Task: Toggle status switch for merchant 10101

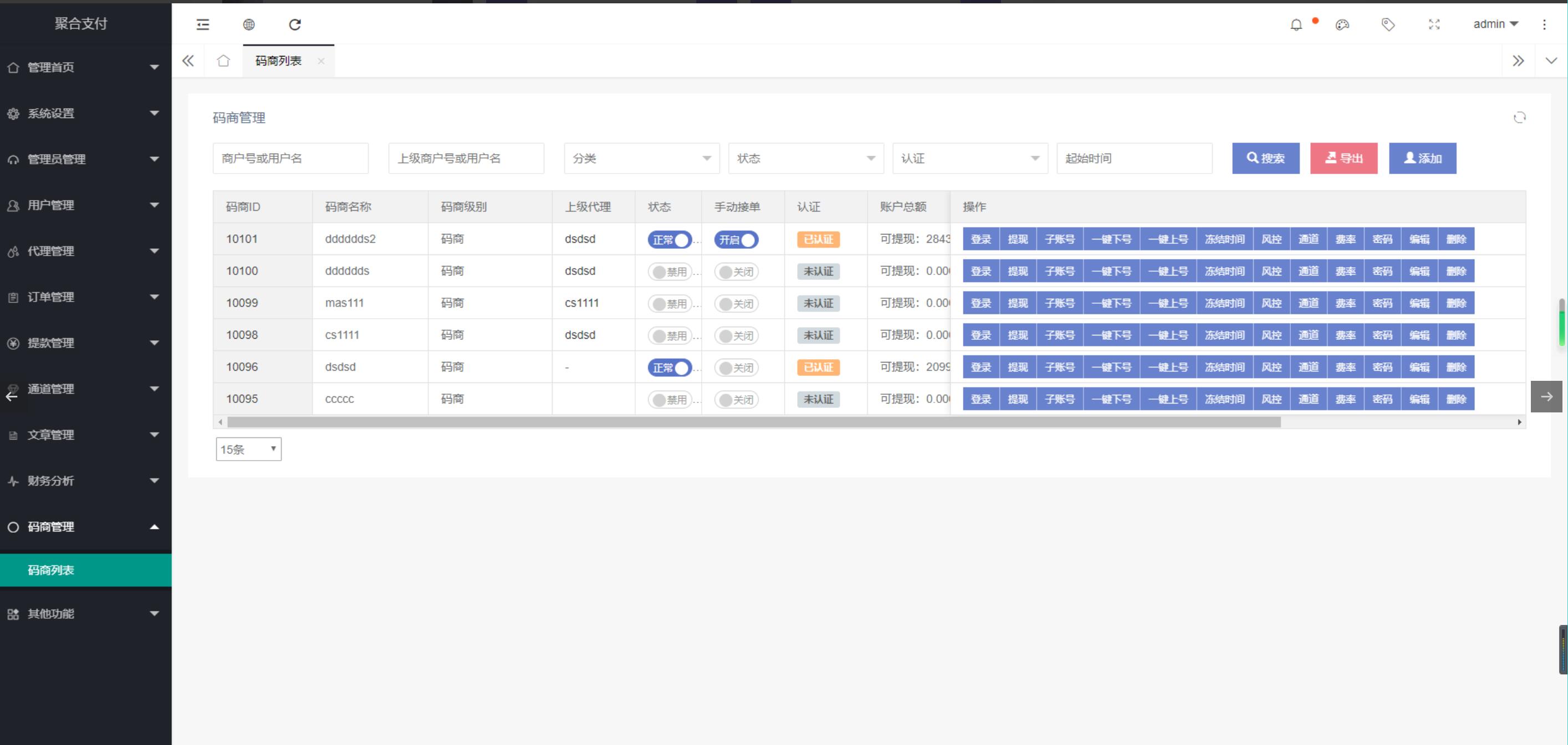Action: [x=669, y=240]
